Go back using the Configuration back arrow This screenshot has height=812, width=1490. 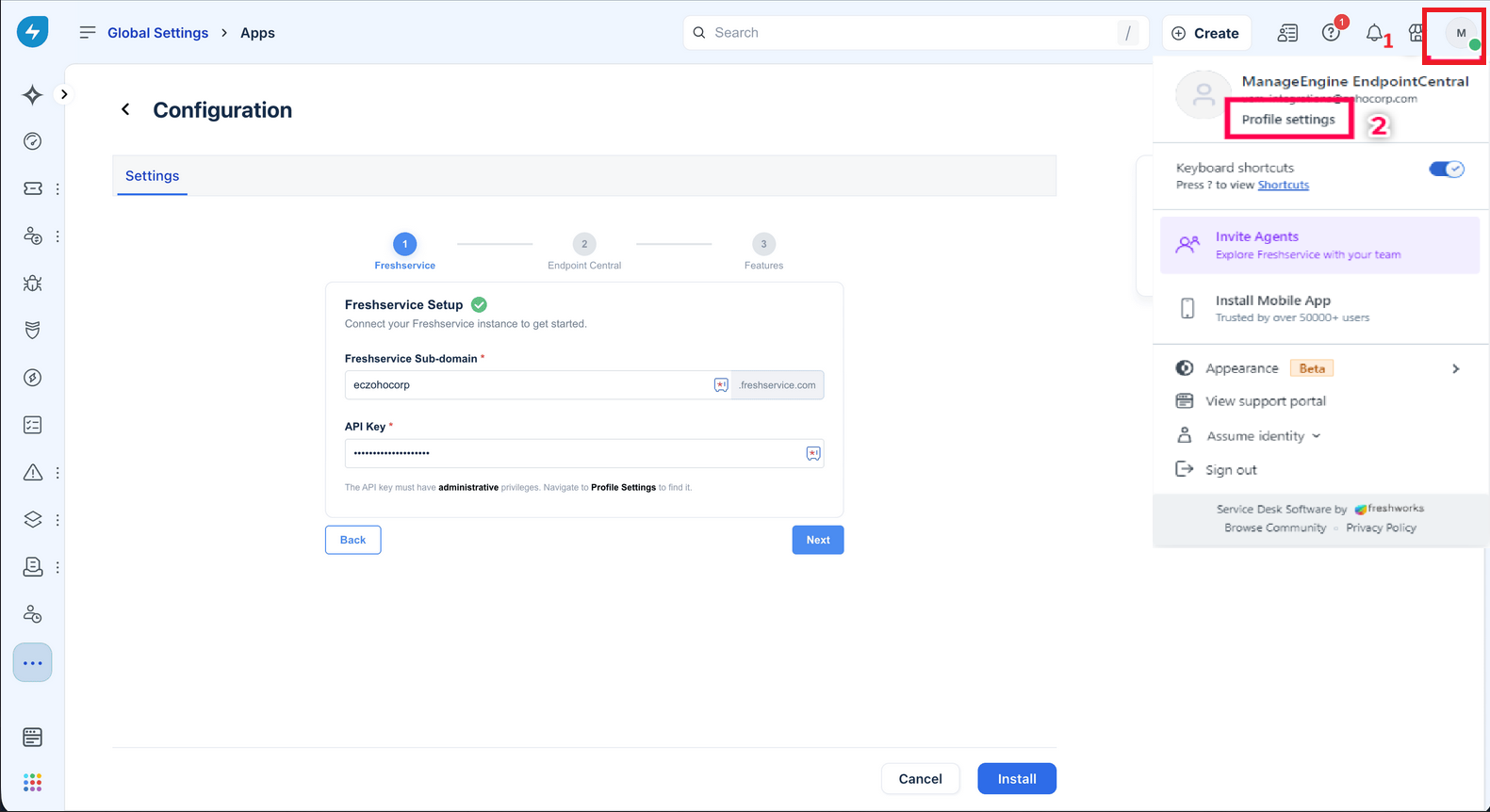pyautogui.click(x=125, y=110)
